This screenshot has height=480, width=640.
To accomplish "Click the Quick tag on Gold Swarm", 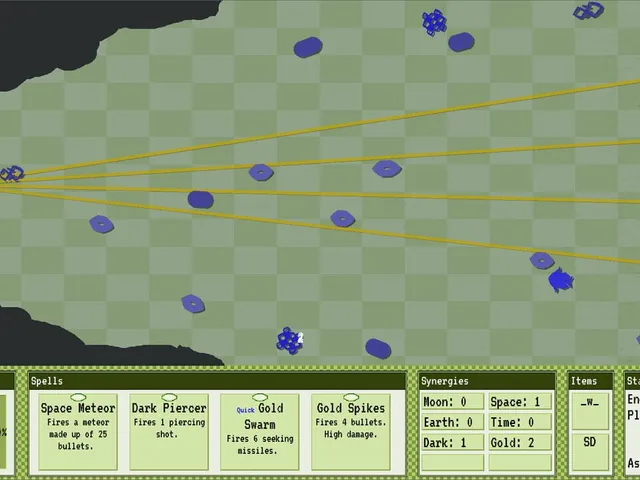I will 245,410.
